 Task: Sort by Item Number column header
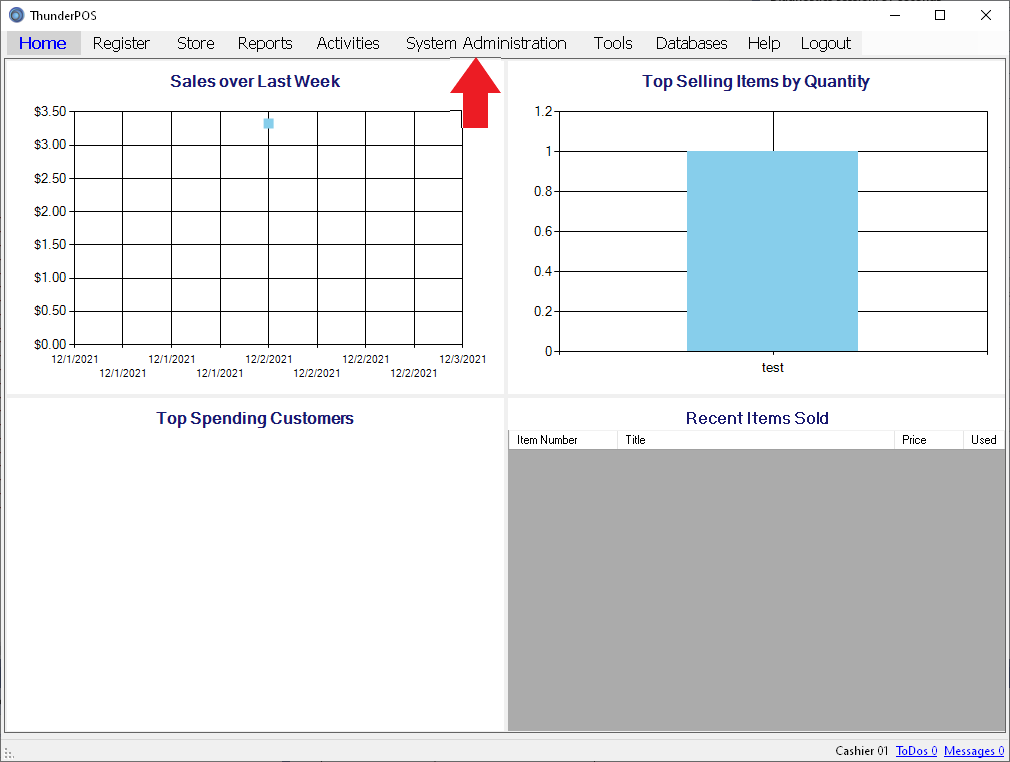coord(562,440)
